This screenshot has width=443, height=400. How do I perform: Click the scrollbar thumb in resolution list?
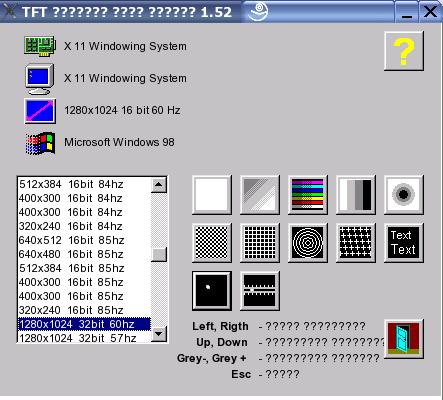tap(159, 255)
